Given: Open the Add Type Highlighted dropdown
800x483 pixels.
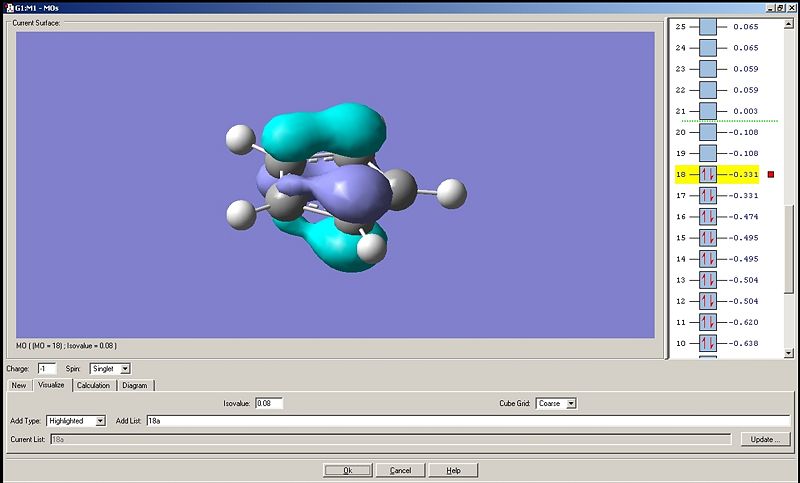Looking at the screenshot, I should coord(101,421).
